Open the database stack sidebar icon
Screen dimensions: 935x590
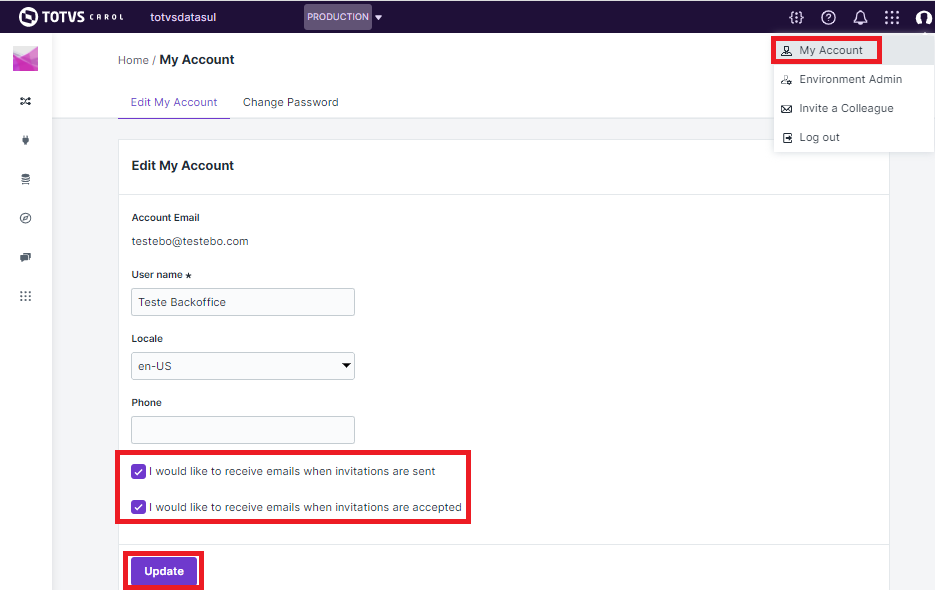click(x=25, y=179)
